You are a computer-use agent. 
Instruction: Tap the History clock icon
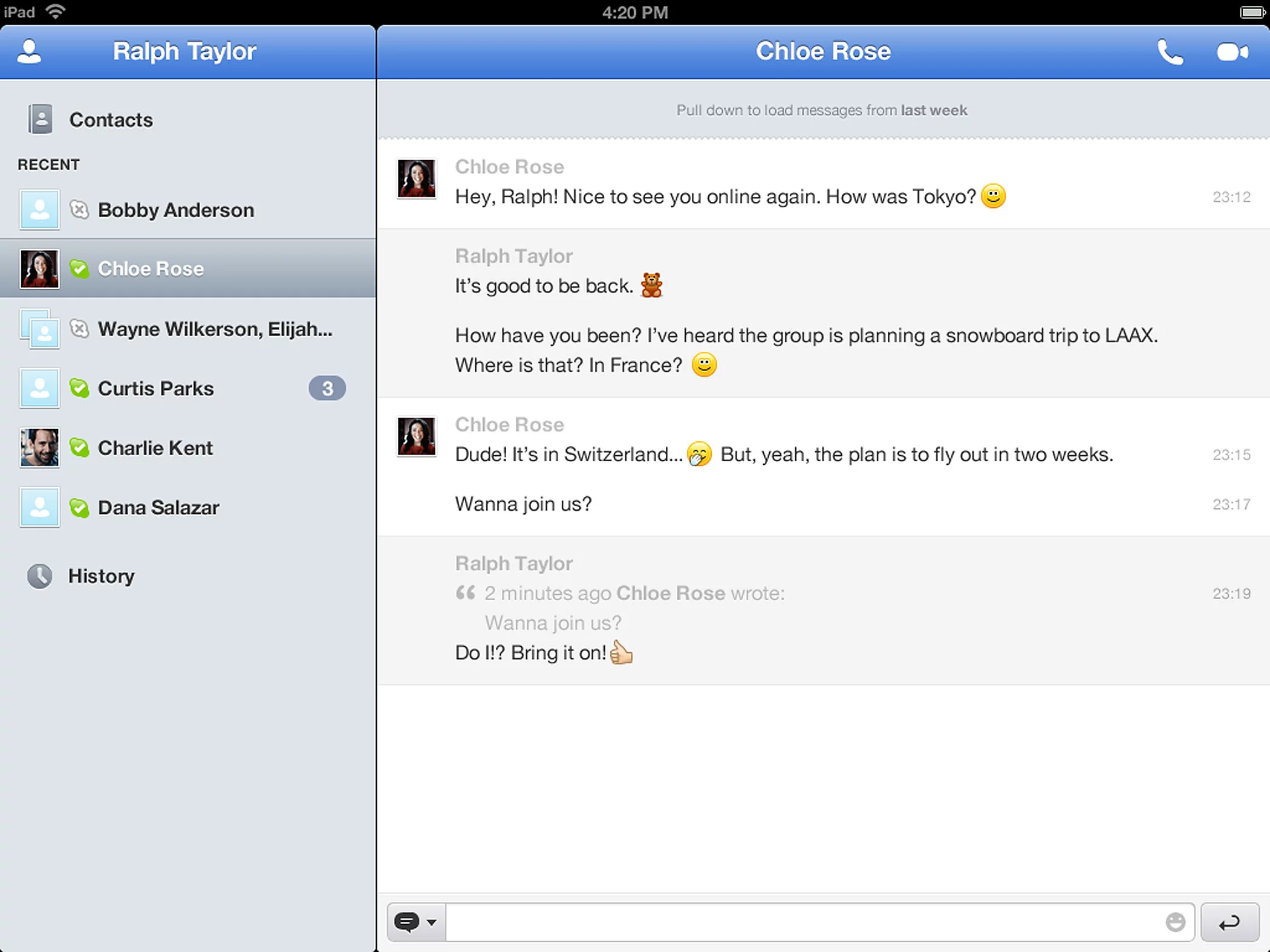point(39,576)
